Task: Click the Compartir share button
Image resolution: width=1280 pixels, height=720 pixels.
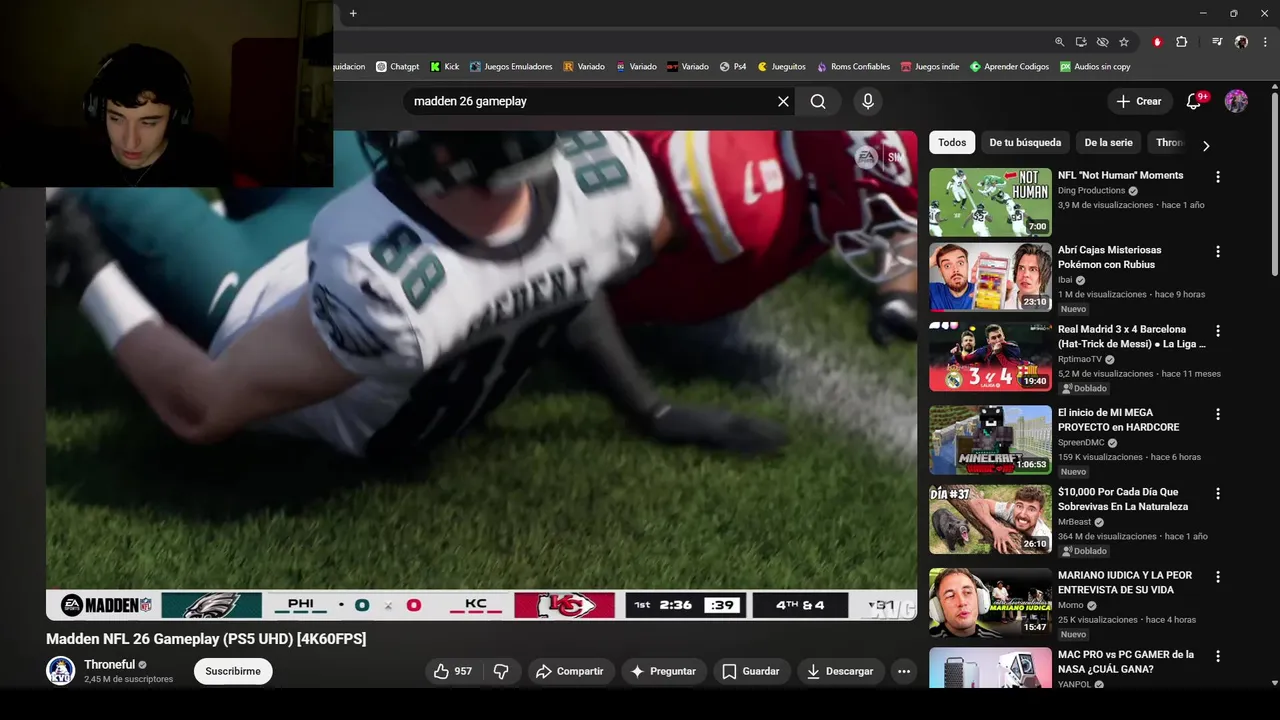Action: (x=570, y=671)
